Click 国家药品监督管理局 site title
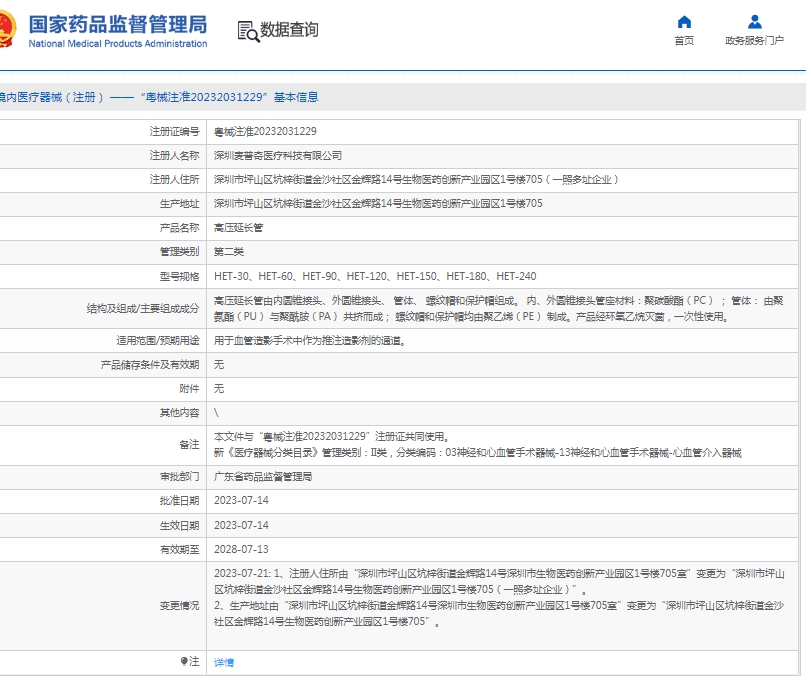806x685 pixels. point(118,25)
